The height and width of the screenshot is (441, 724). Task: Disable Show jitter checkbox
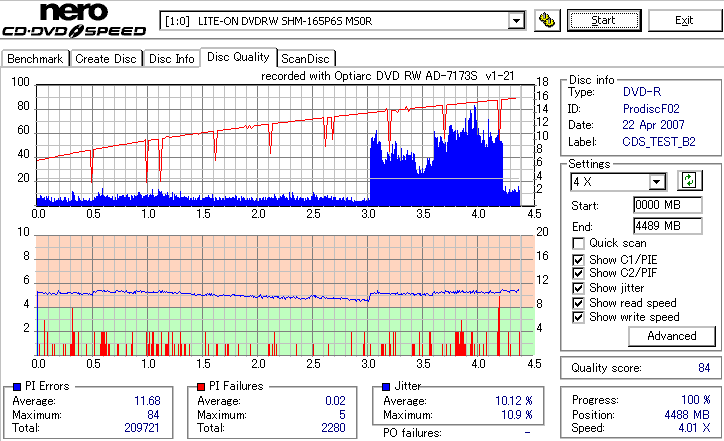tap(578, 288)
